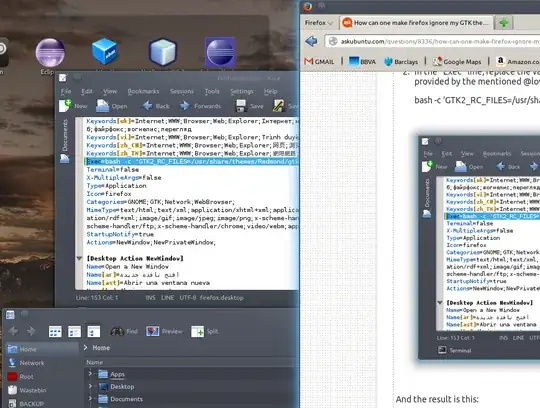
Task: Open the dark blue Eclipse desktop icon
Action: [220, 52]
